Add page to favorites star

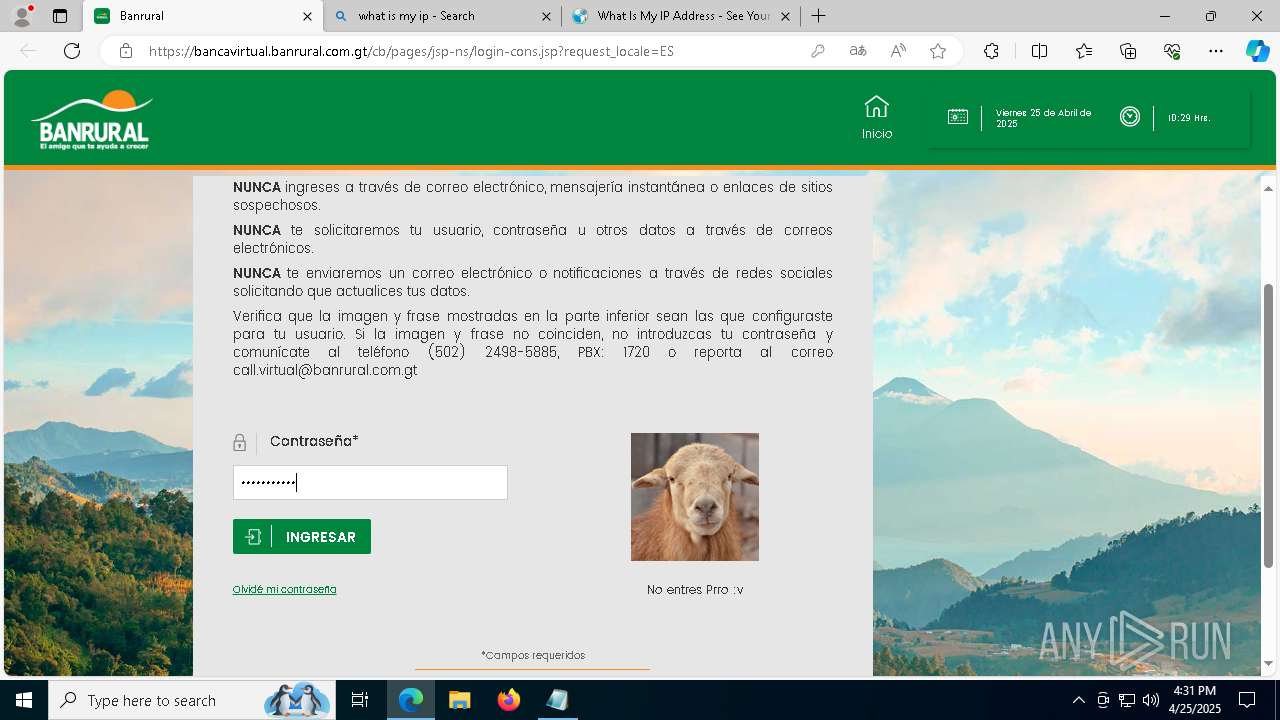click(938, 51)
